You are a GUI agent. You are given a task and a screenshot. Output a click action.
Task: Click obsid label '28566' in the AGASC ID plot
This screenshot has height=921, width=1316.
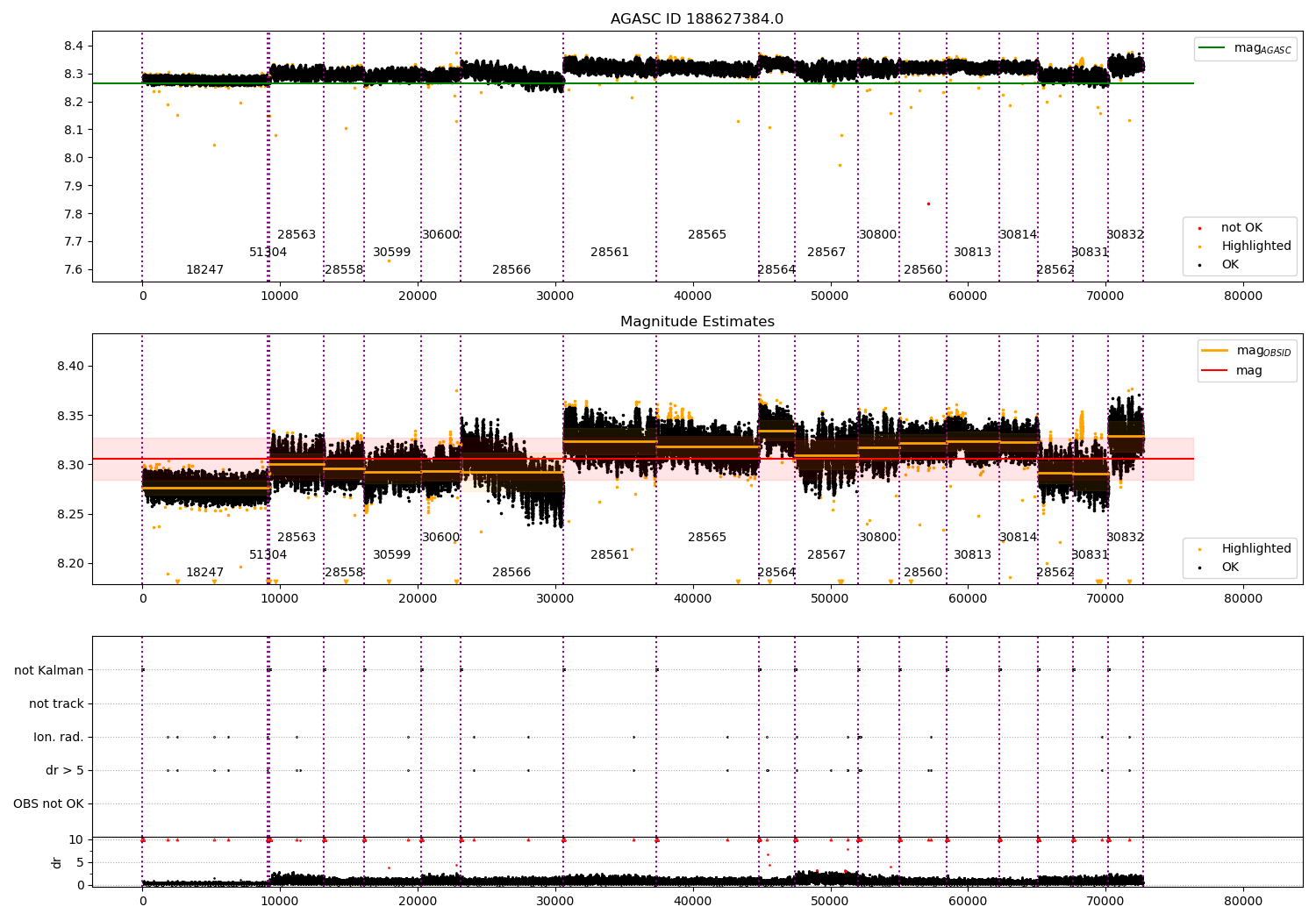point(511,270)
